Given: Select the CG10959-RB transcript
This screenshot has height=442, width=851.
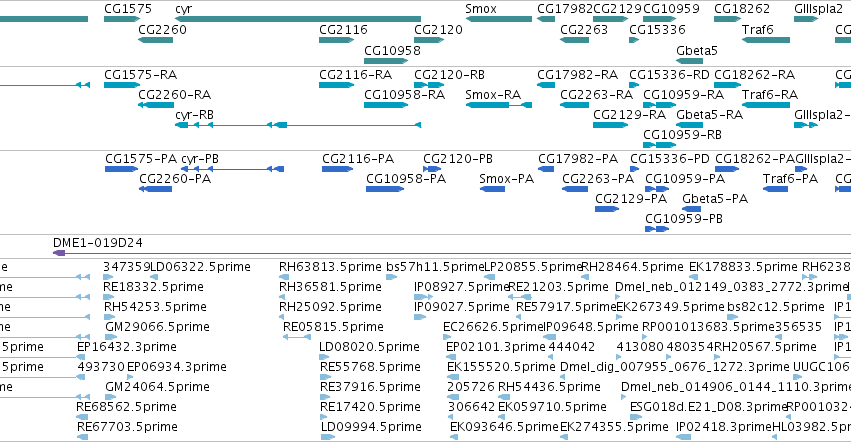Looking at the screenshot, I should pos(659,145).
